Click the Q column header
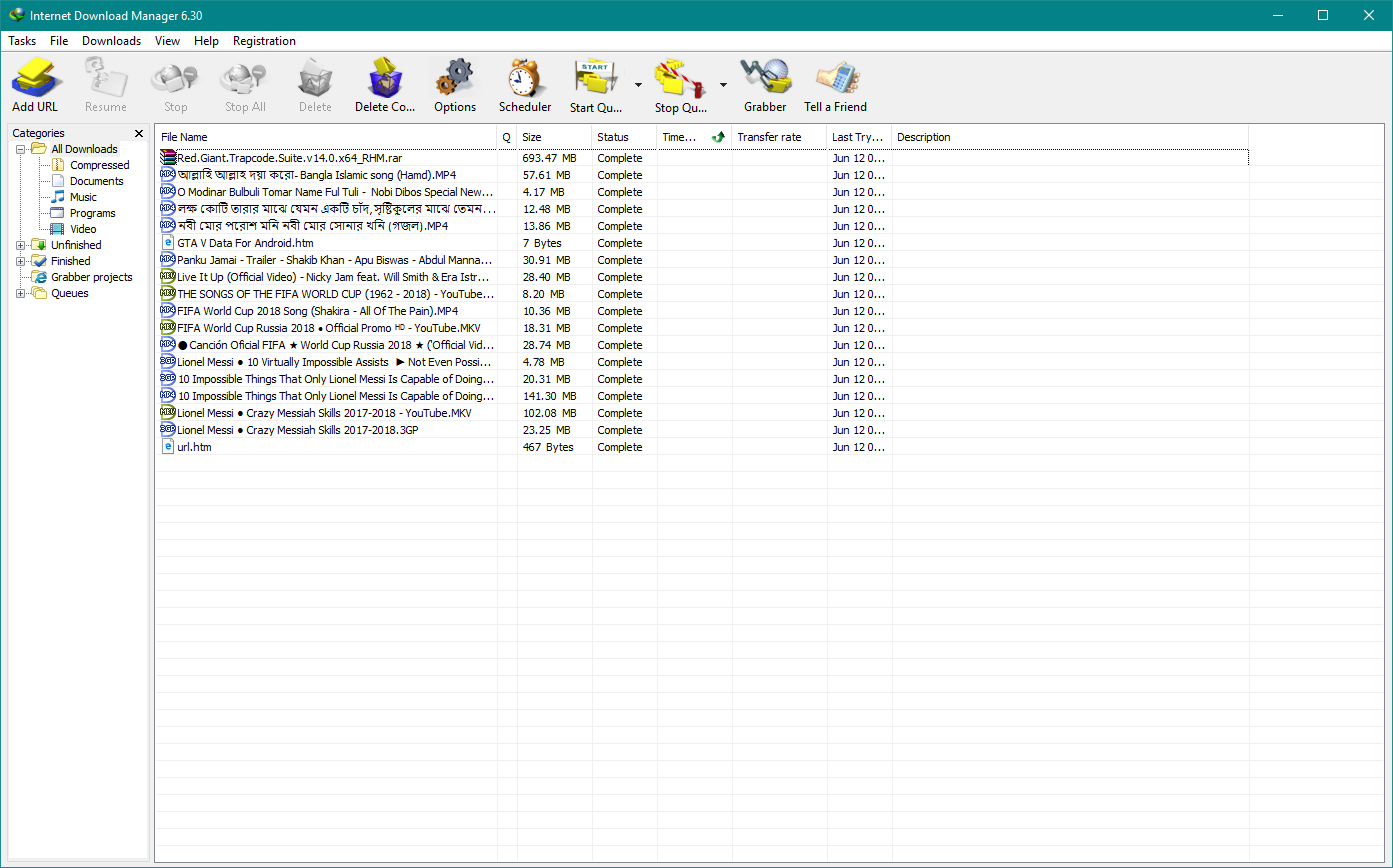 pyautogui.click(x=507, y=137)
